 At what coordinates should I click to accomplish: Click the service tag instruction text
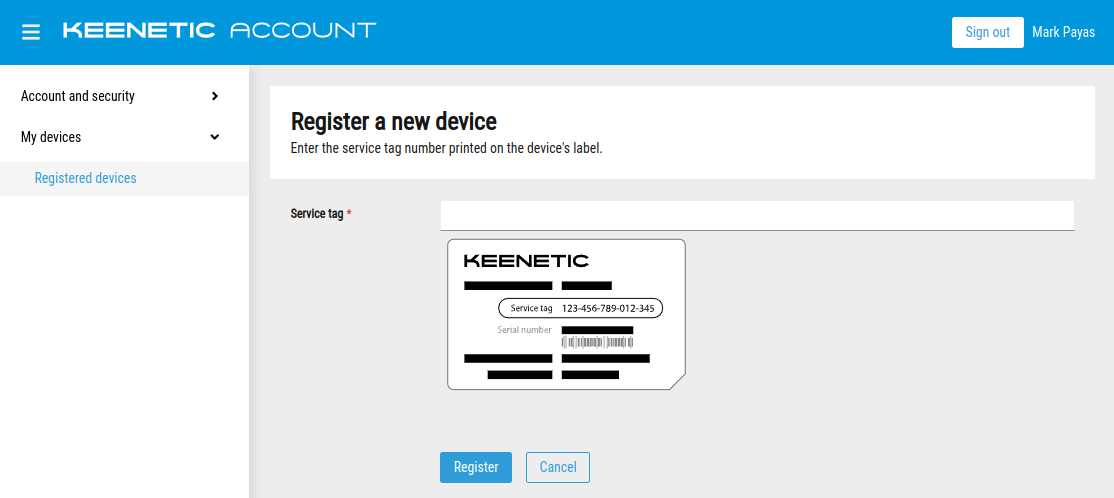[x=446, y=149]
